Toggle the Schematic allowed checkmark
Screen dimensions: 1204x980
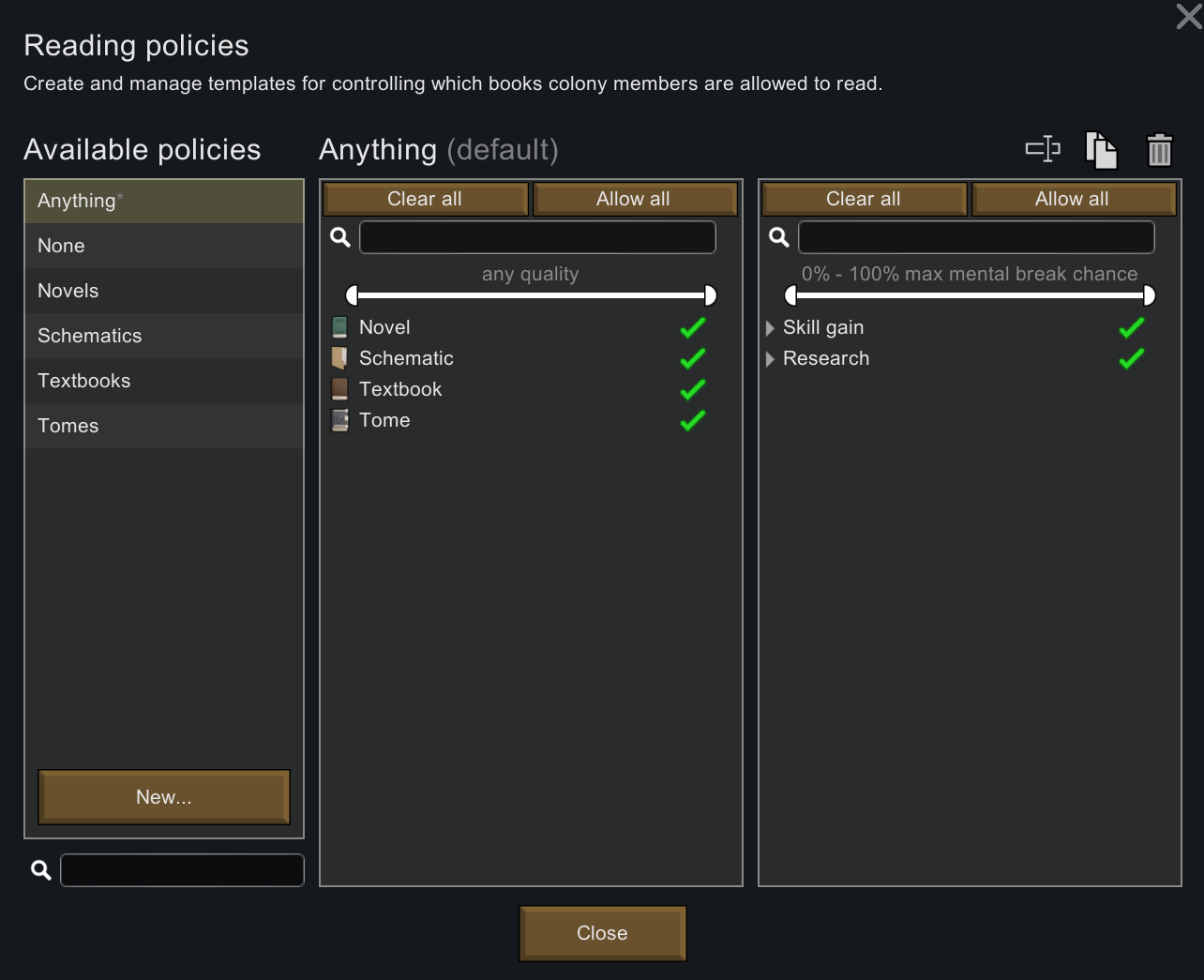tap(693, 358)
